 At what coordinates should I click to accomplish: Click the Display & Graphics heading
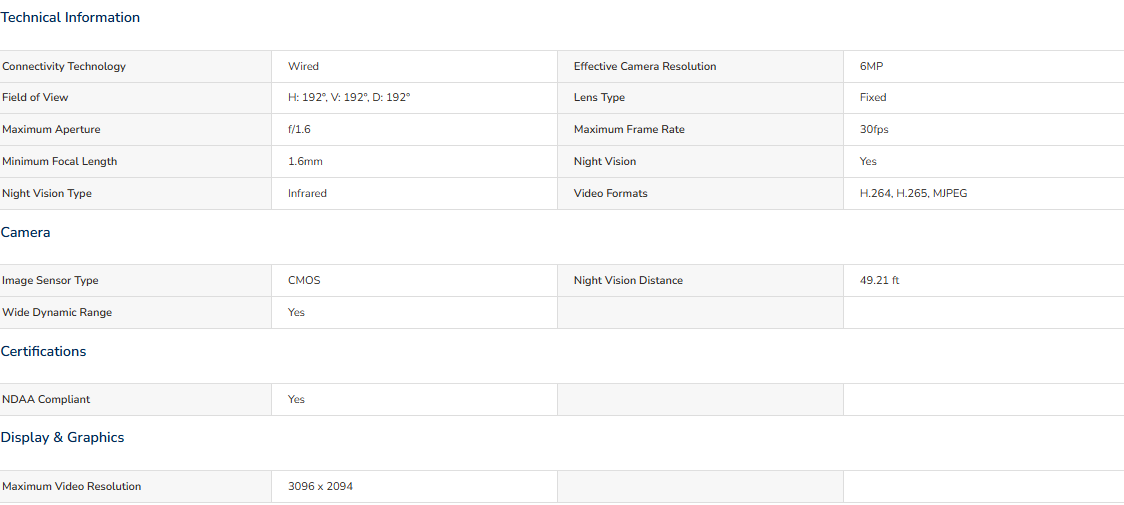[x=62, y=438]
